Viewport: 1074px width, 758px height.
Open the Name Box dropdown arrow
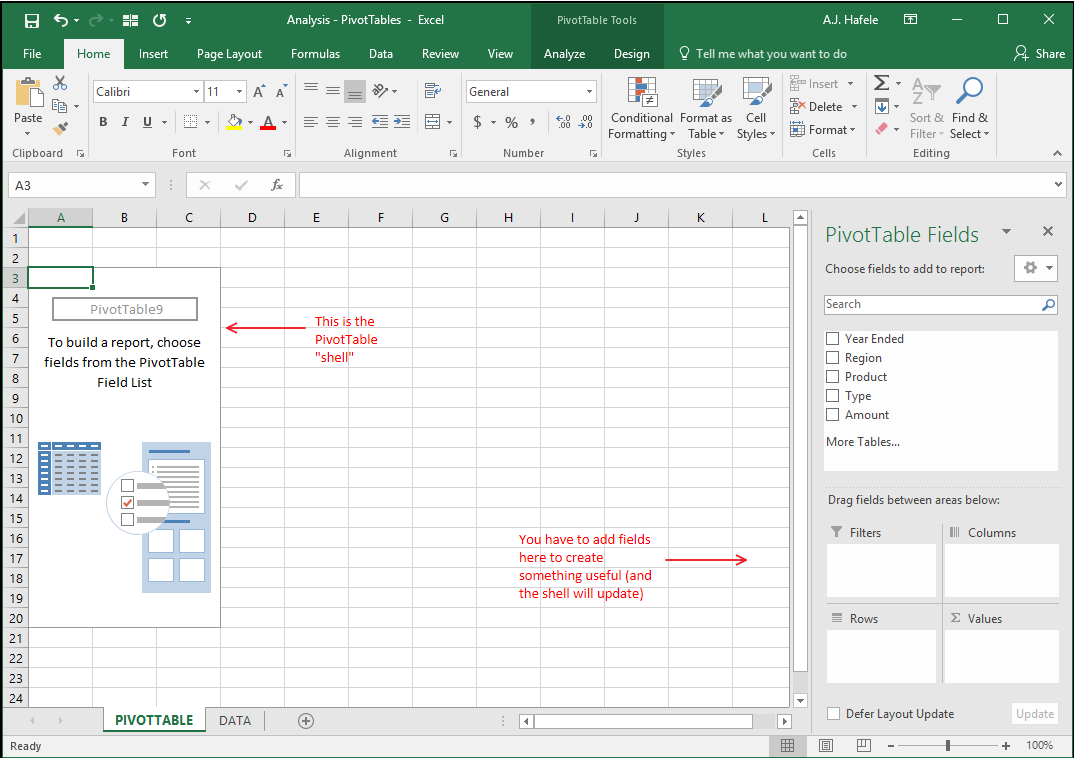145,184
